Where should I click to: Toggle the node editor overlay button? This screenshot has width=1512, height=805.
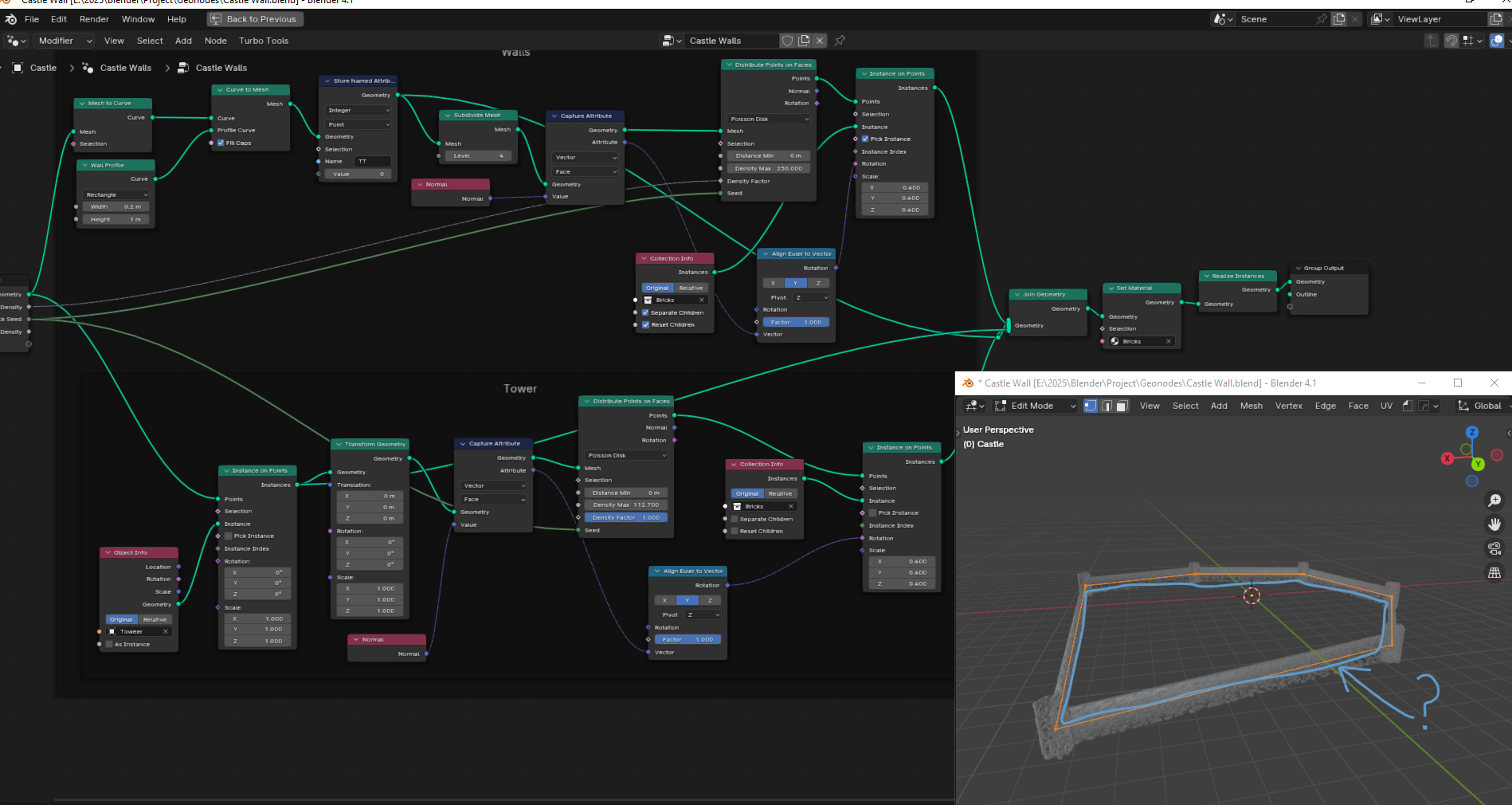(x=1497, y=41)
